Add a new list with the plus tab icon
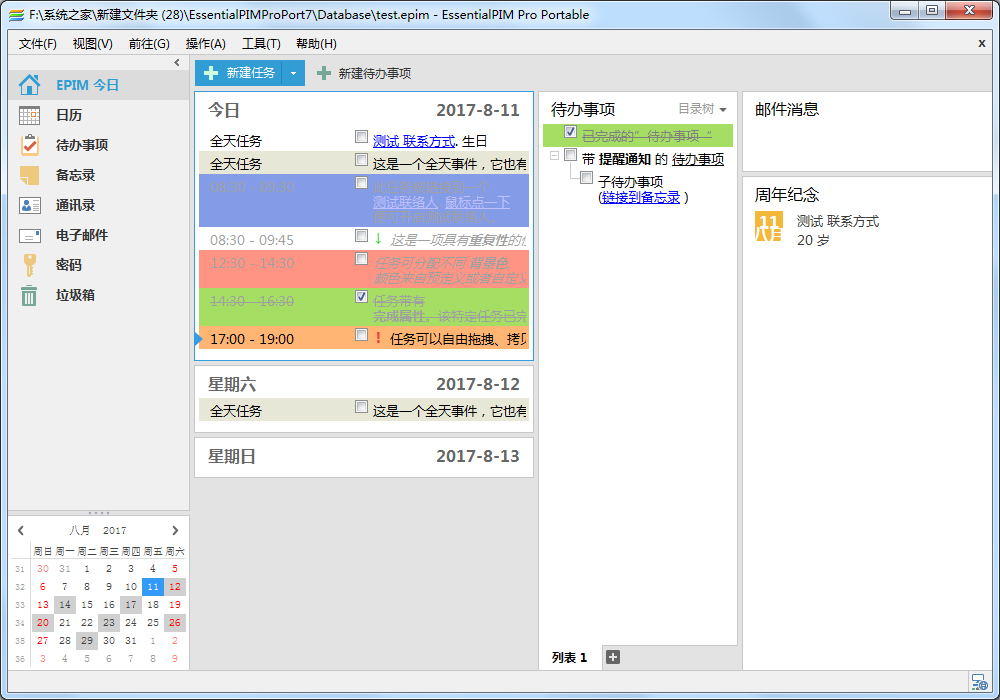The image size is (1000, 700). tap(612, 657)
